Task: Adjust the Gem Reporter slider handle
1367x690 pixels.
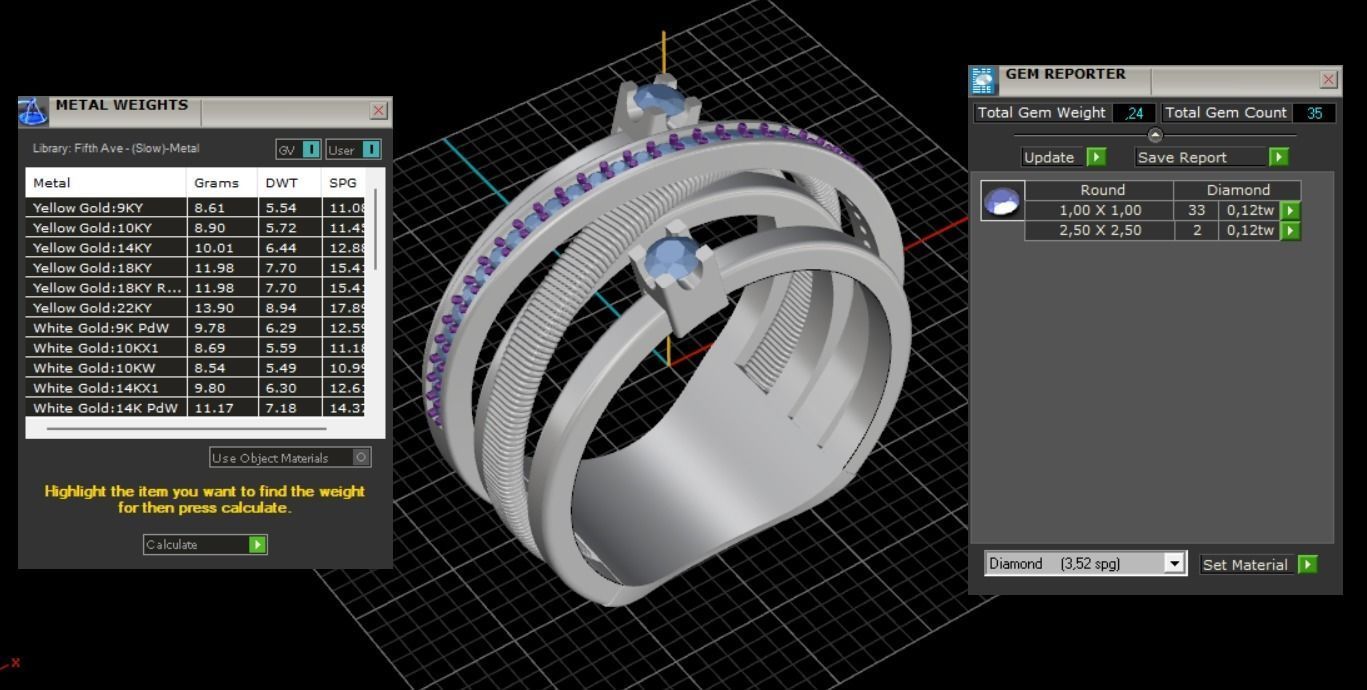Action: click(x=1155, y=135)
